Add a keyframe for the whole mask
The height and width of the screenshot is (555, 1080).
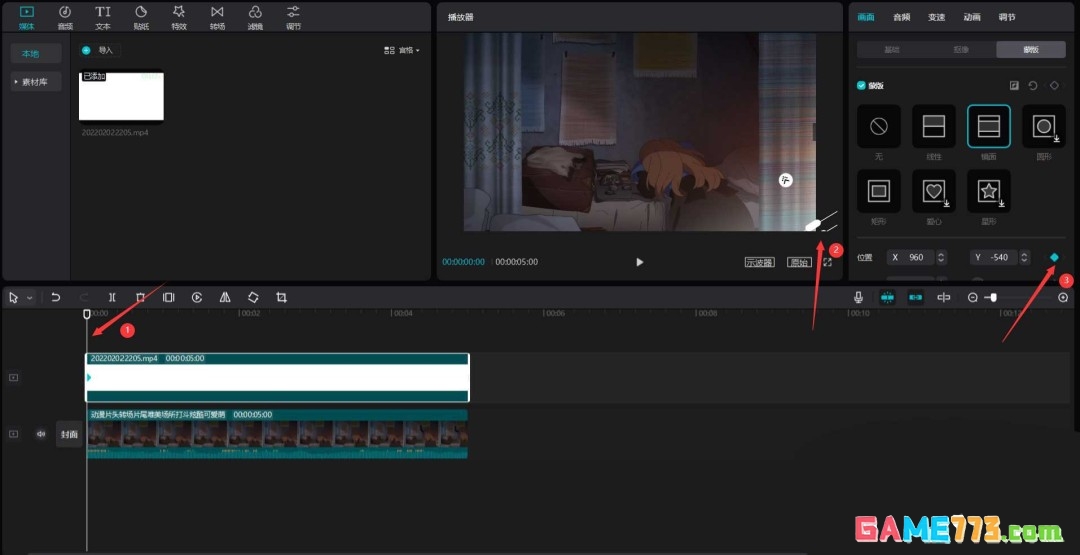point(1054,85)
